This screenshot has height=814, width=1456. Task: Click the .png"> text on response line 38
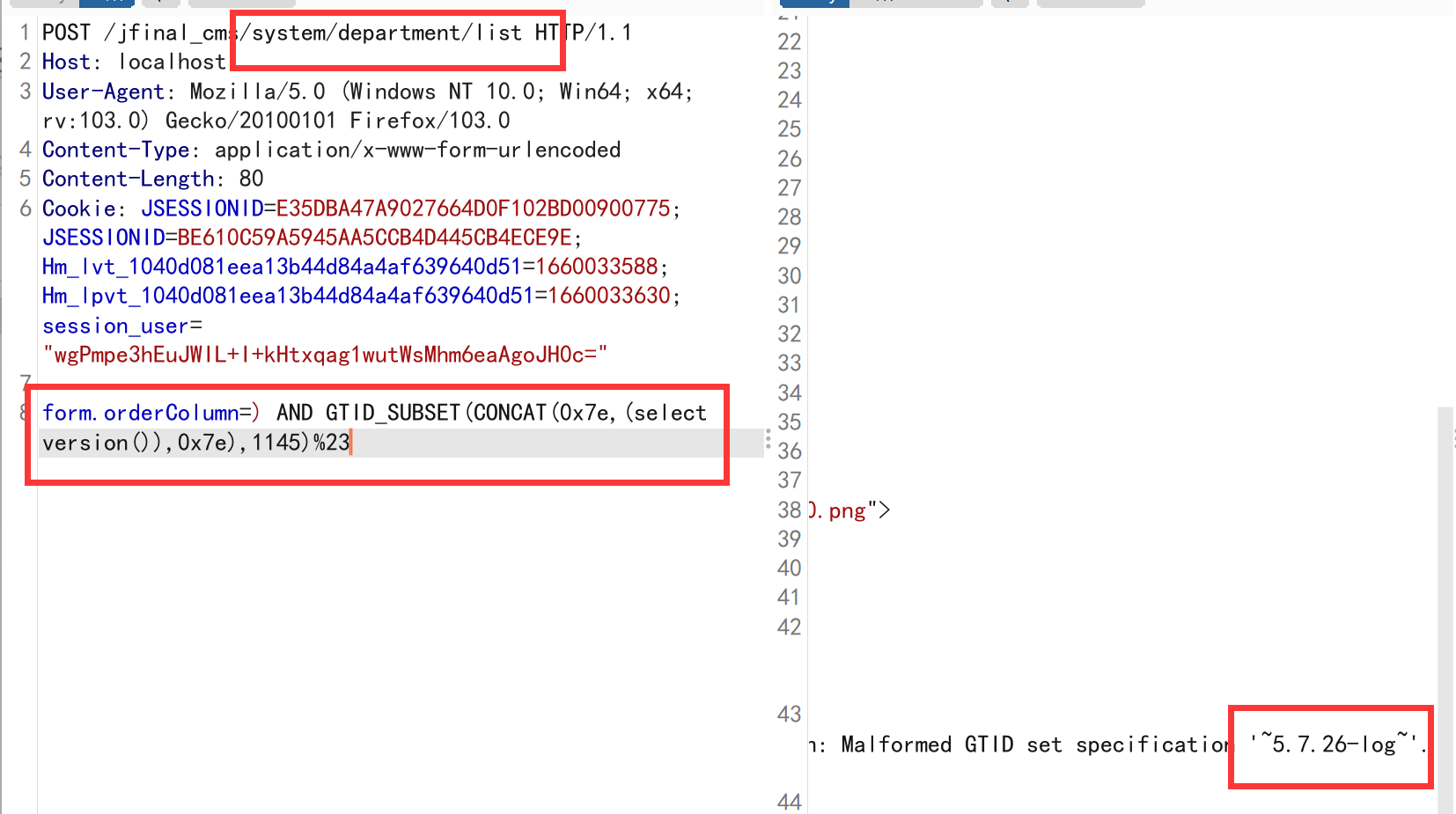click(849, 510)
